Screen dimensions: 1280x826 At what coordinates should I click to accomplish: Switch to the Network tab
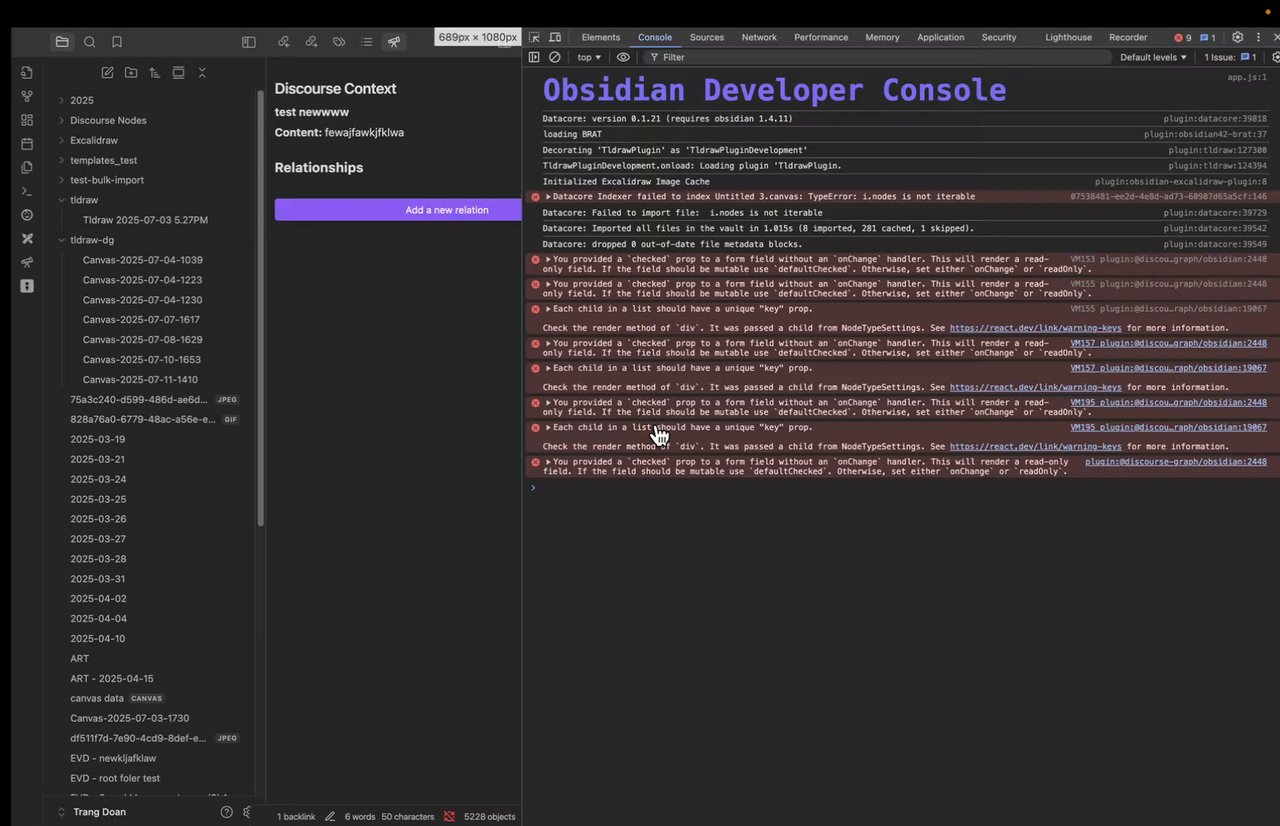759,37
